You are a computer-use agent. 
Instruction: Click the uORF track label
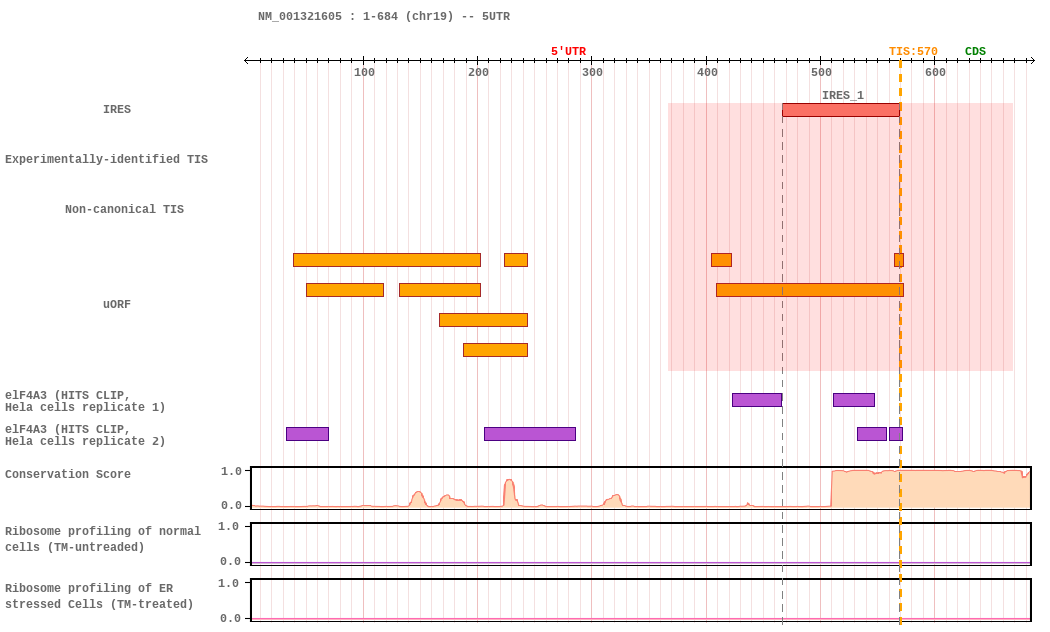(117, 304)
